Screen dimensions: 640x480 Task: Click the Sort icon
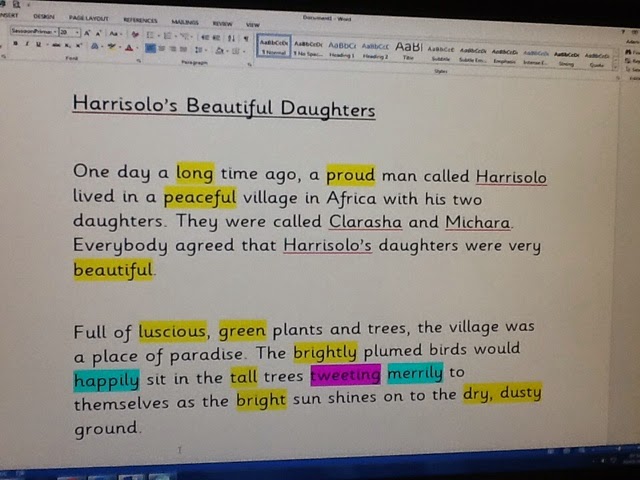coord(231,38)
